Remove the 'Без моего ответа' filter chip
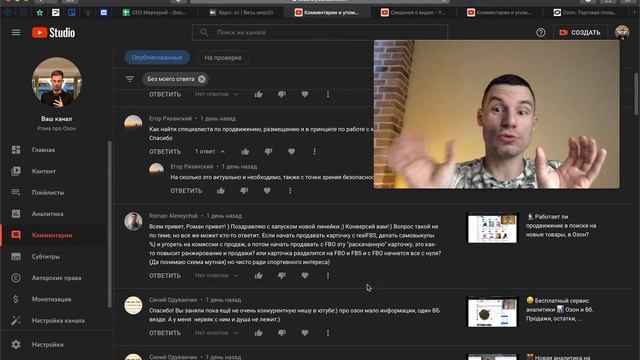Image resolution: width=640 pixels, height=360 pixels. click(x=202, y=79)
